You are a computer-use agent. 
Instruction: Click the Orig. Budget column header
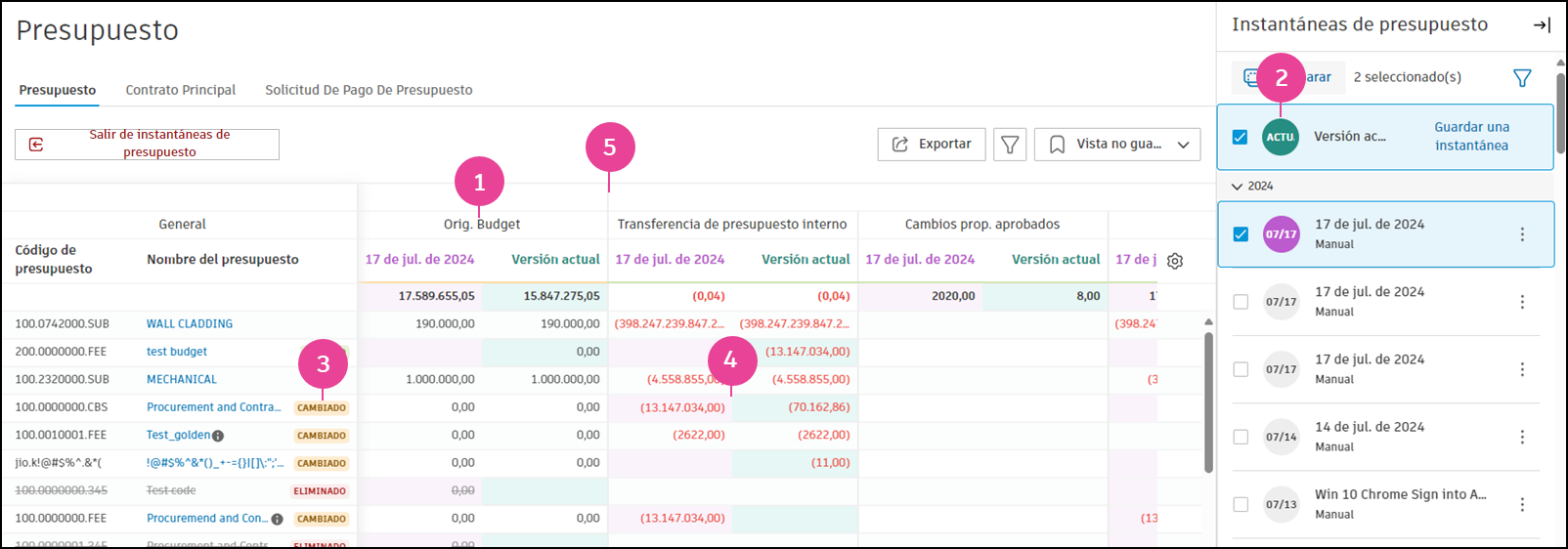coord(482,225)
